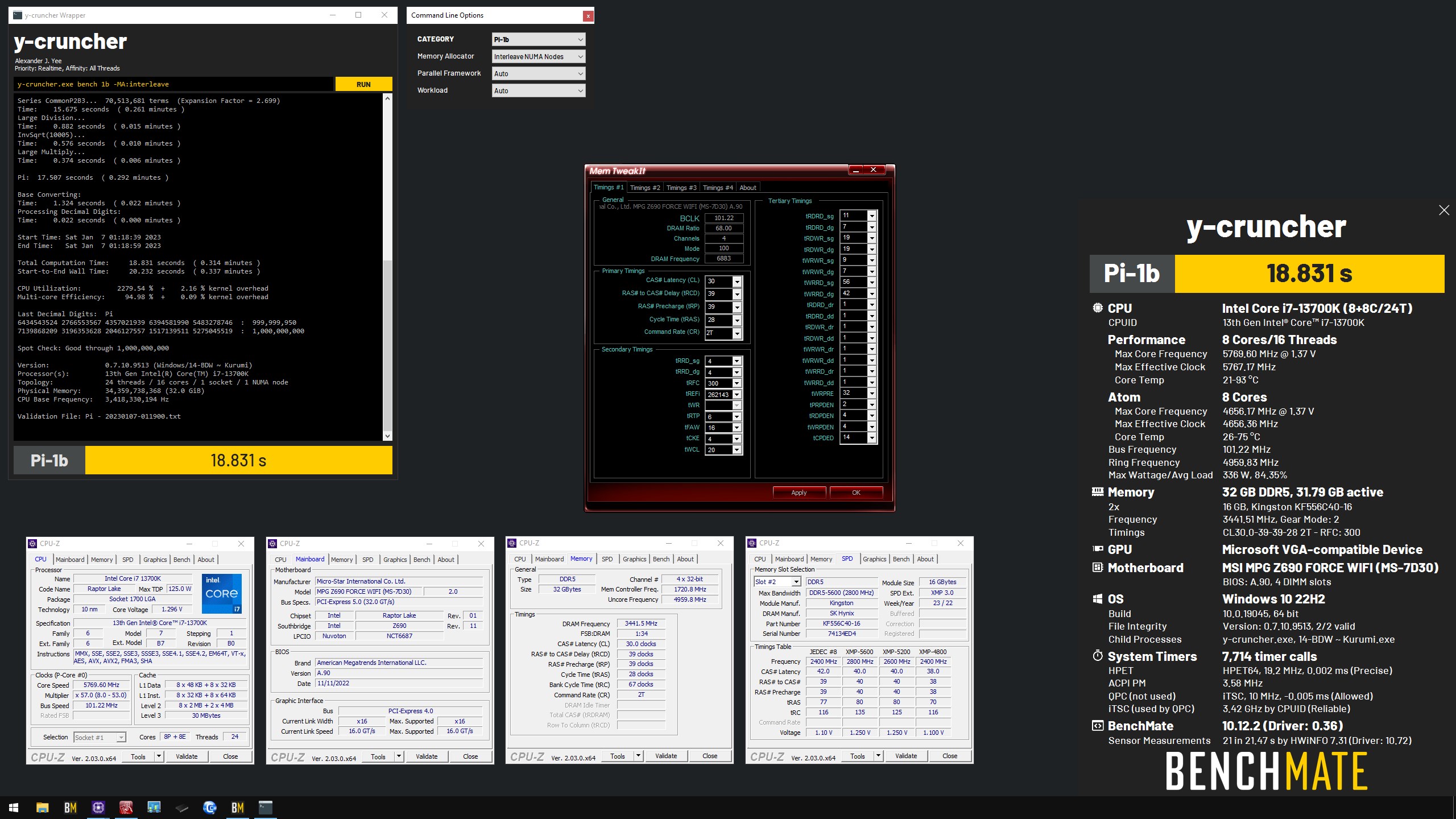1456x819 pixels.
Task: Click Close in CPU-Z SPD window
Action: (x=949, y=756)
